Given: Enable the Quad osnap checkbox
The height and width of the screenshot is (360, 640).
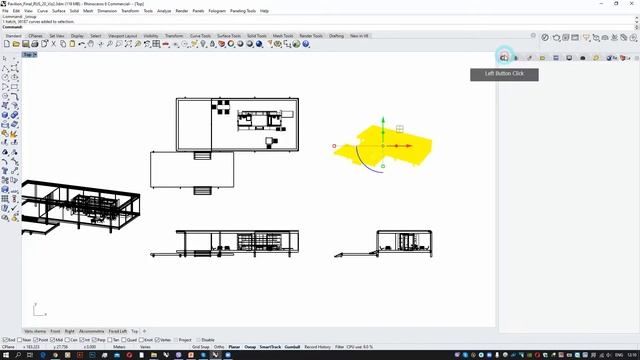Looking at the screenshot, I should (x=124, y=340).
